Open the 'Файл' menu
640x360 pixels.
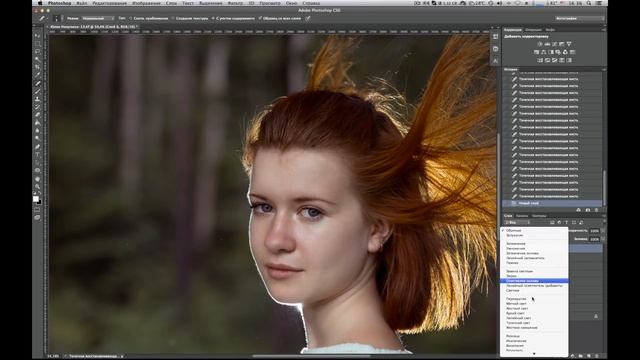click(82, 3)
